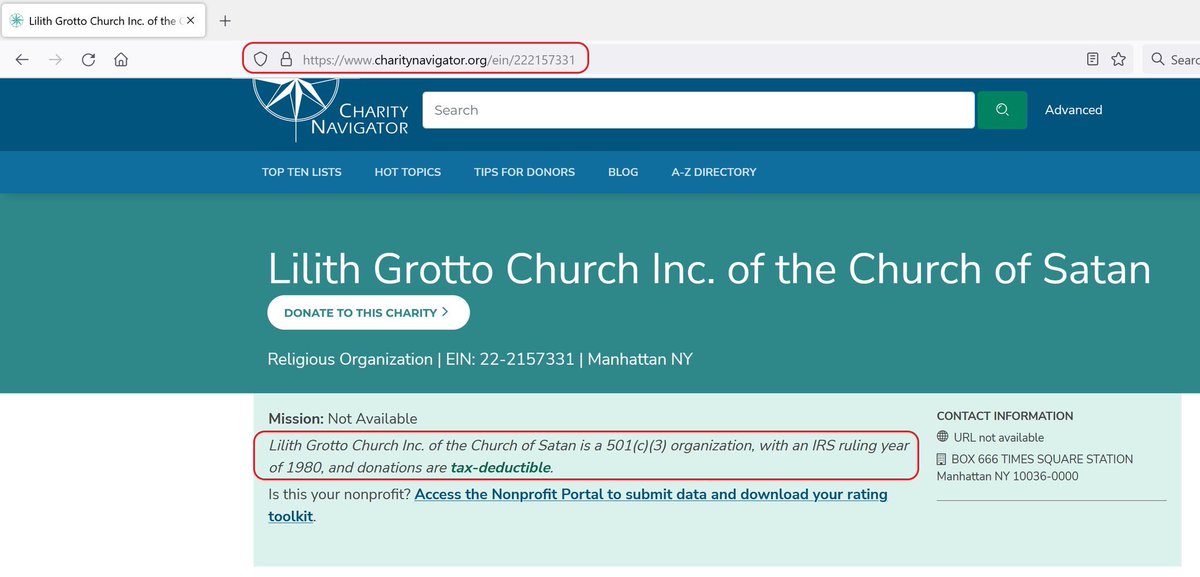This screenshot has height=577, width=1200.
Task: Open the A-Z DIRECTORY menu item
Action: point(714,172)
